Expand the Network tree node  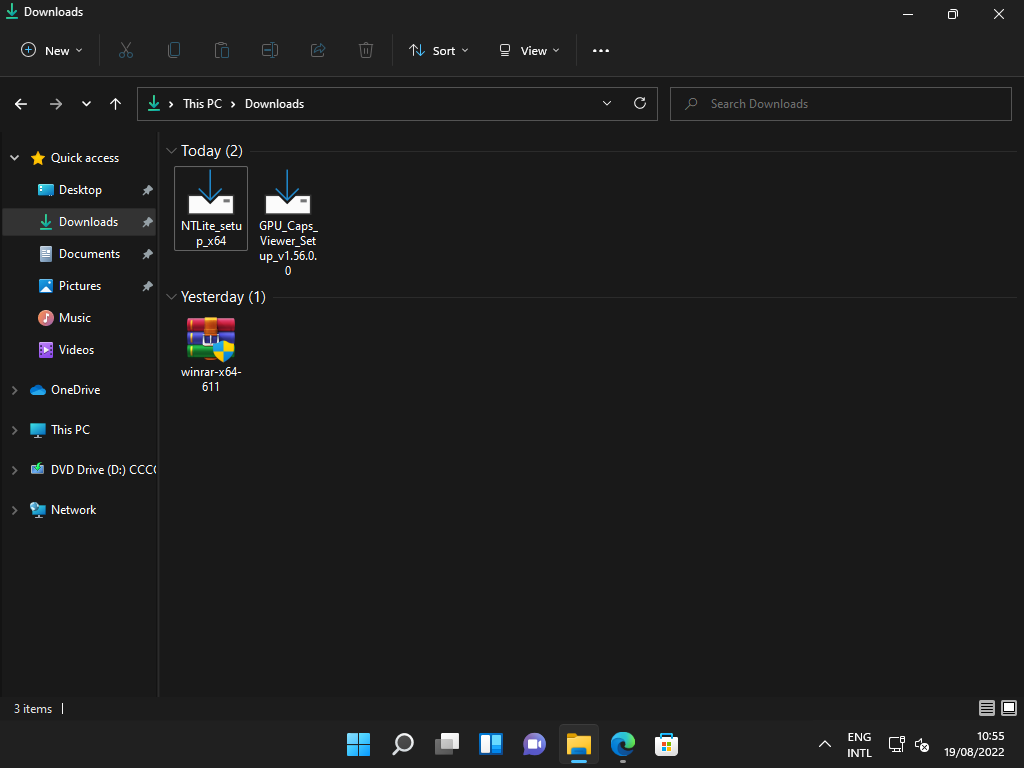point(14,510)
